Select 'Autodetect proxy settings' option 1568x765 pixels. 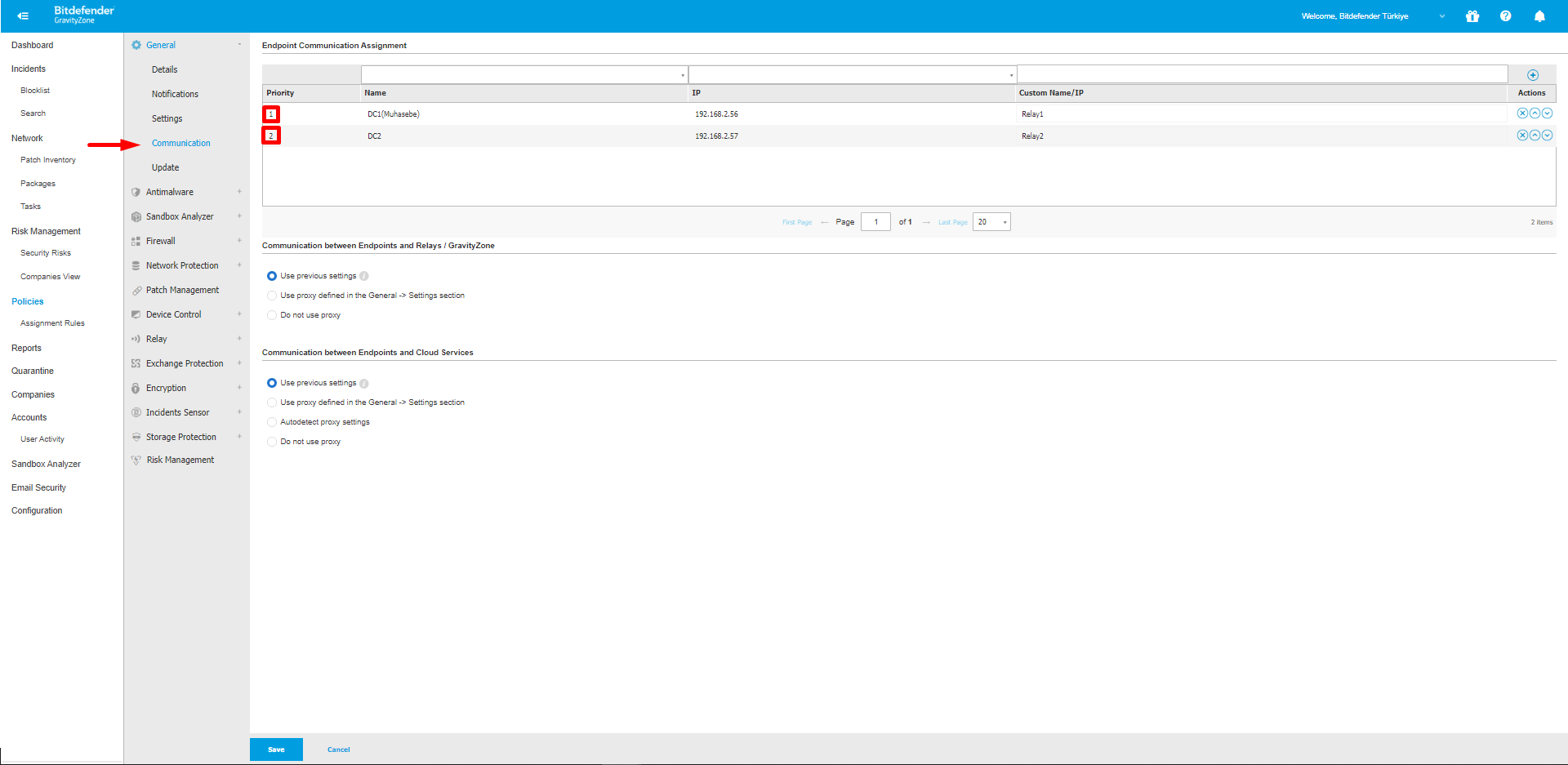coord(272,422)
